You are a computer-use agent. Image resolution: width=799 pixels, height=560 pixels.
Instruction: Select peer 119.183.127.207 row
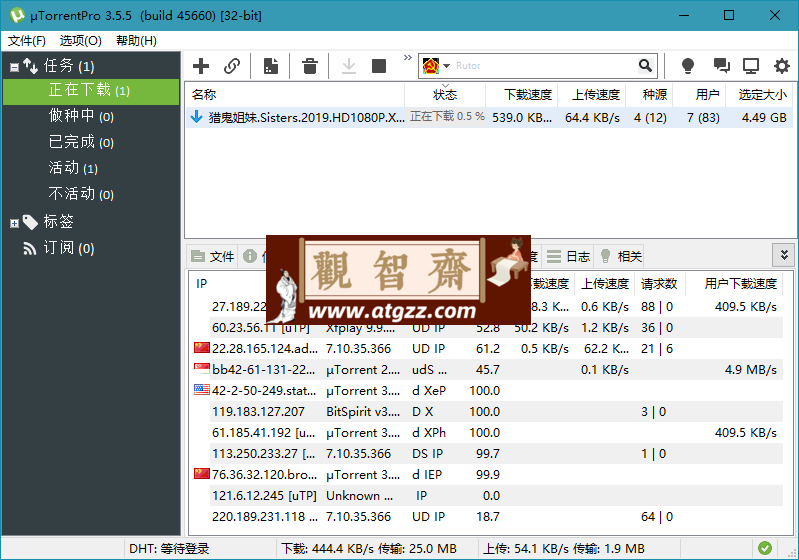[x=487, y=412]
